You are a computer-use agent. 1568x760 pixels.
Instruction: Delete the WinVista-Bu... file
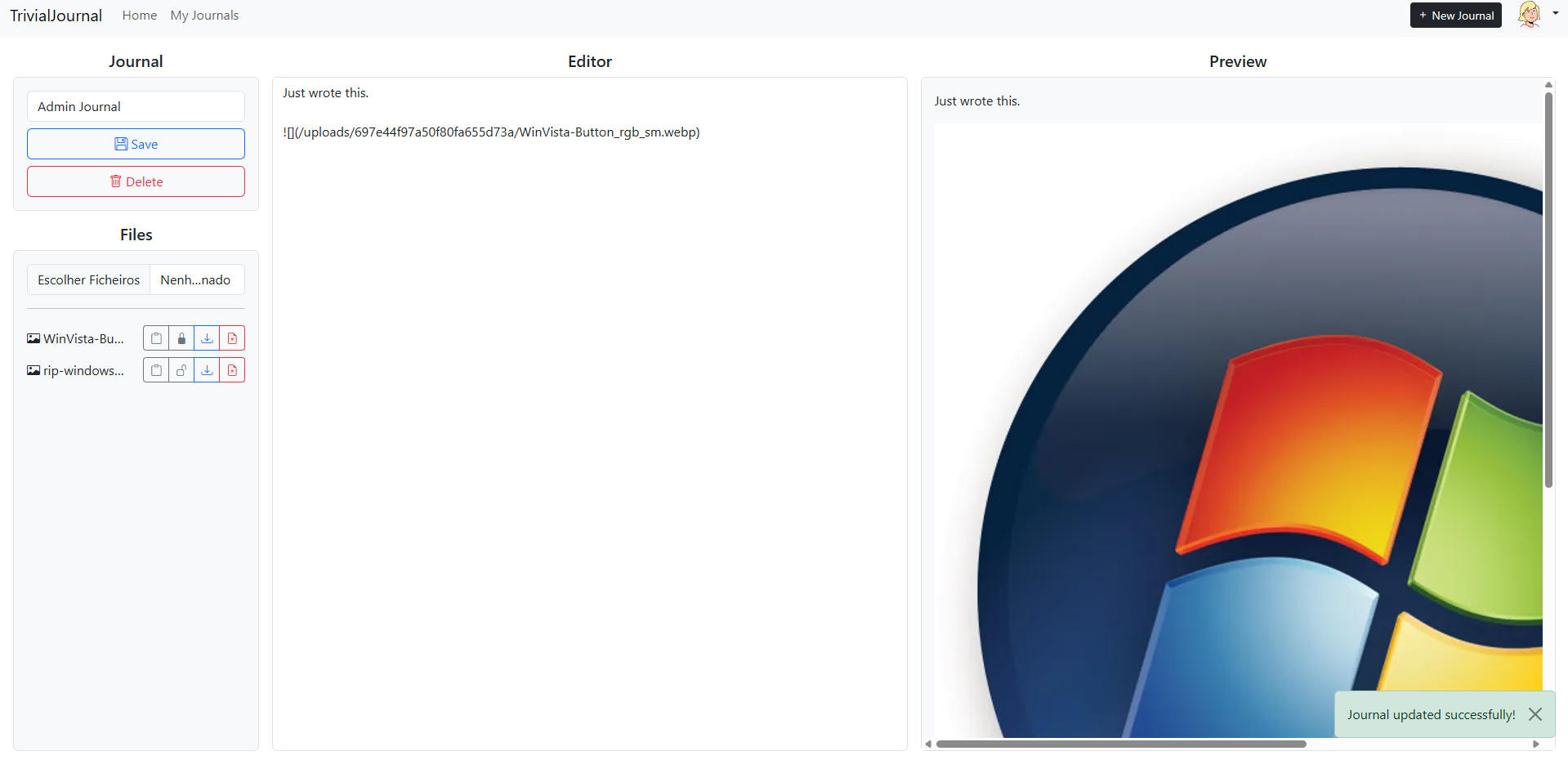pyautogui.click(x=232, y=338)
